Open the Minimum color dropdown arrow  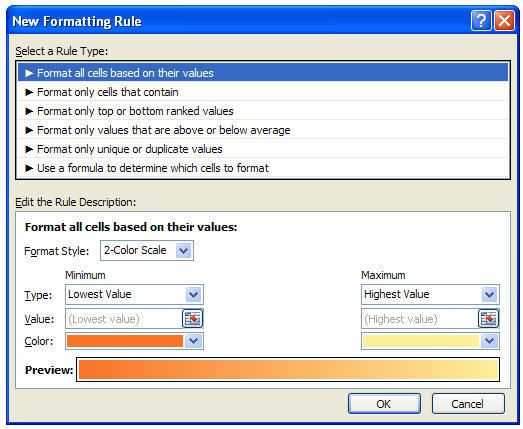pos(194,341)
